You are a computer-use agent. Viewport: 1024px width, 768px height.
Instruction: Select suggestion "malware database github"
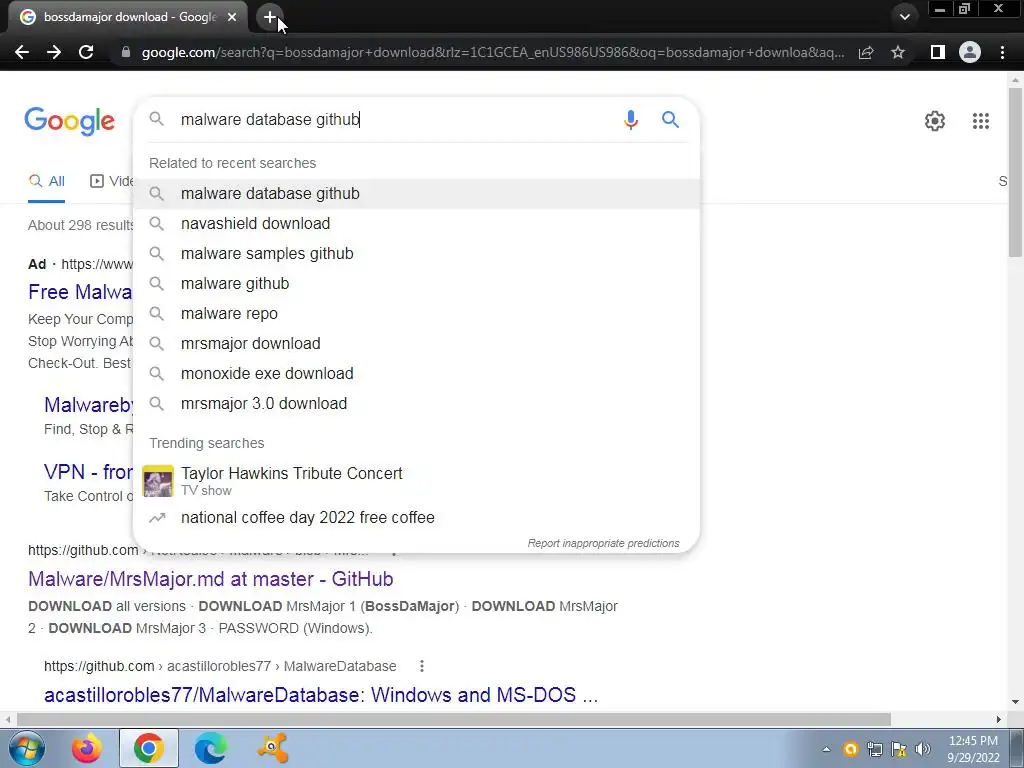[416, 194]
